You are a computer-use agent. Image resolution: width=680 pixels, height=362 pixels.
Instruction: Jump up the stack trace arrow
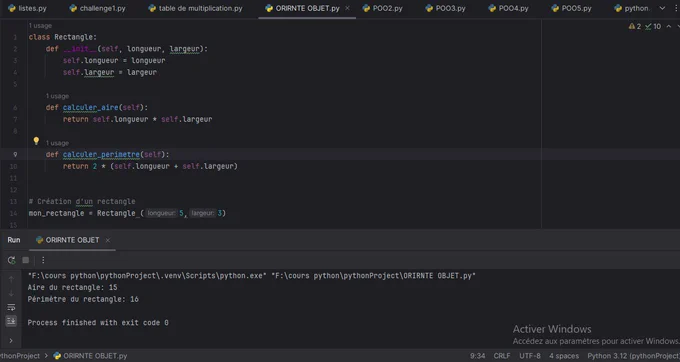pos(11,279)
